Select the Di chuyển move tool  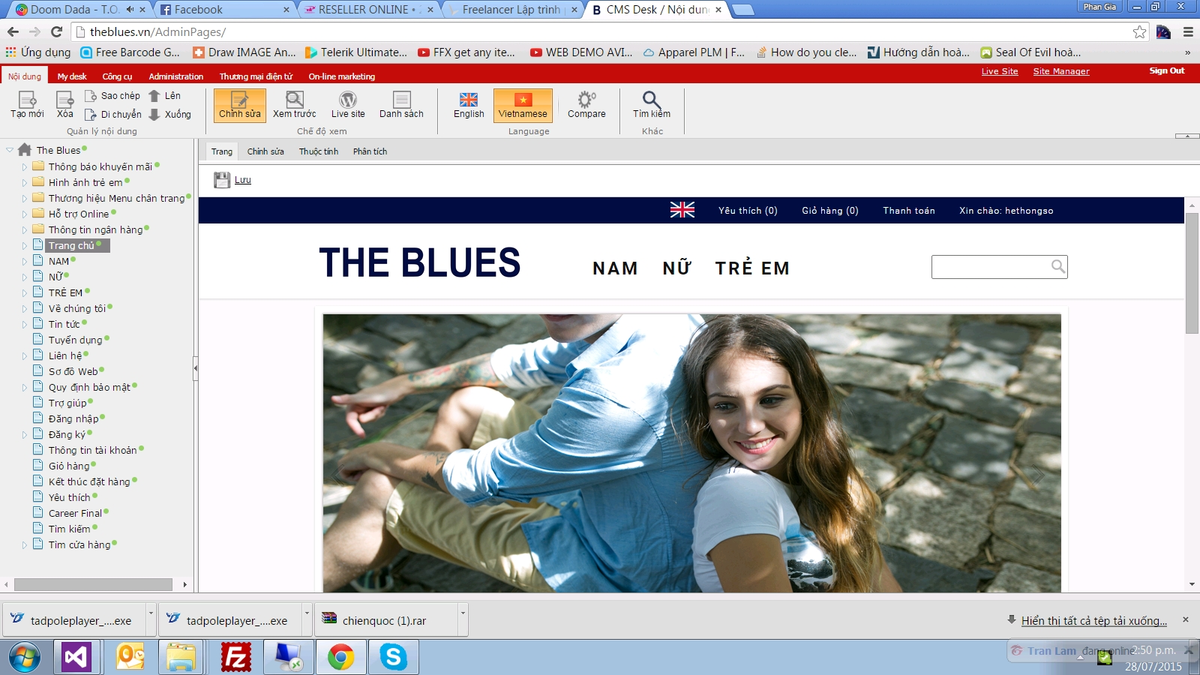coord(113,115)
